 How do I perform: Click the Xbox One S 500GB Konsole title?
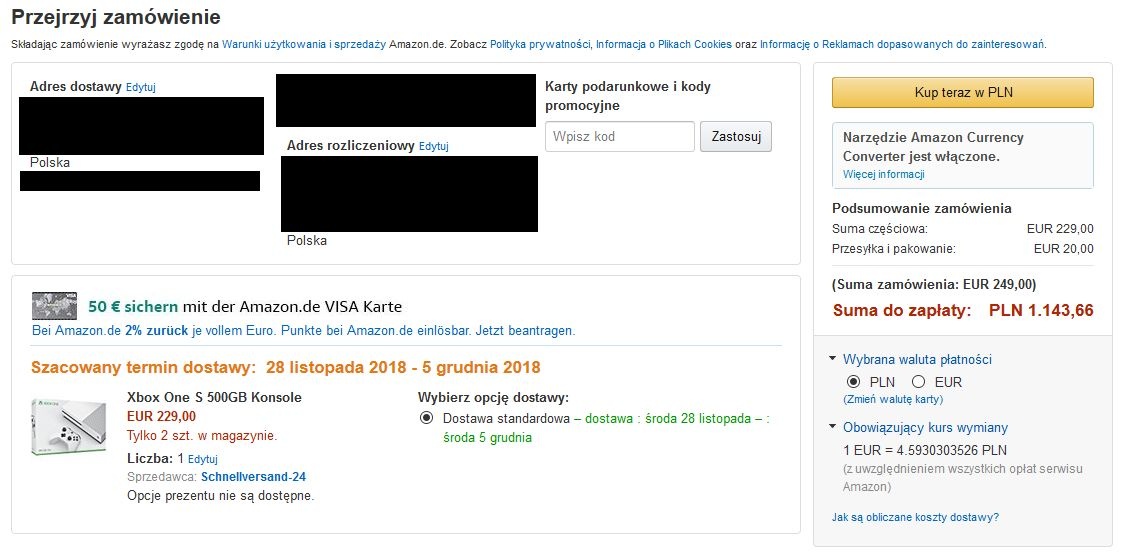point(214,397)
